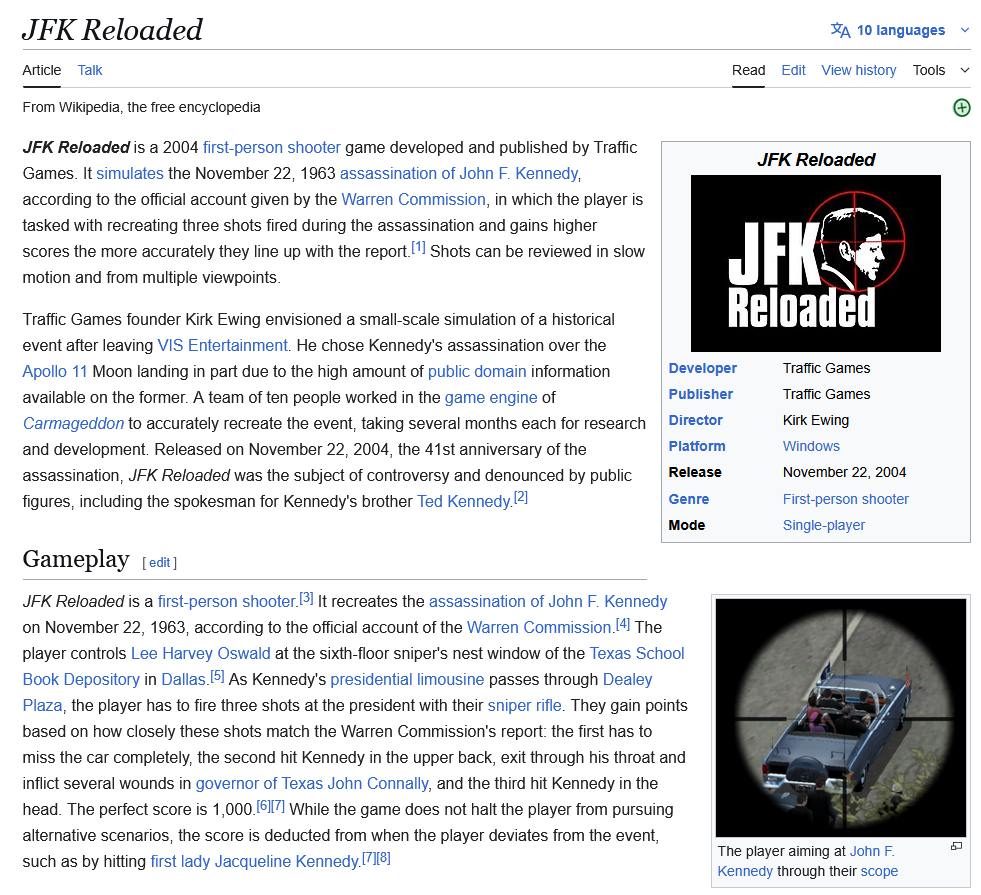Viewport: 981px width, 895px height.
Task: Expand the Tools menu chevron
Action: (964, 70)
